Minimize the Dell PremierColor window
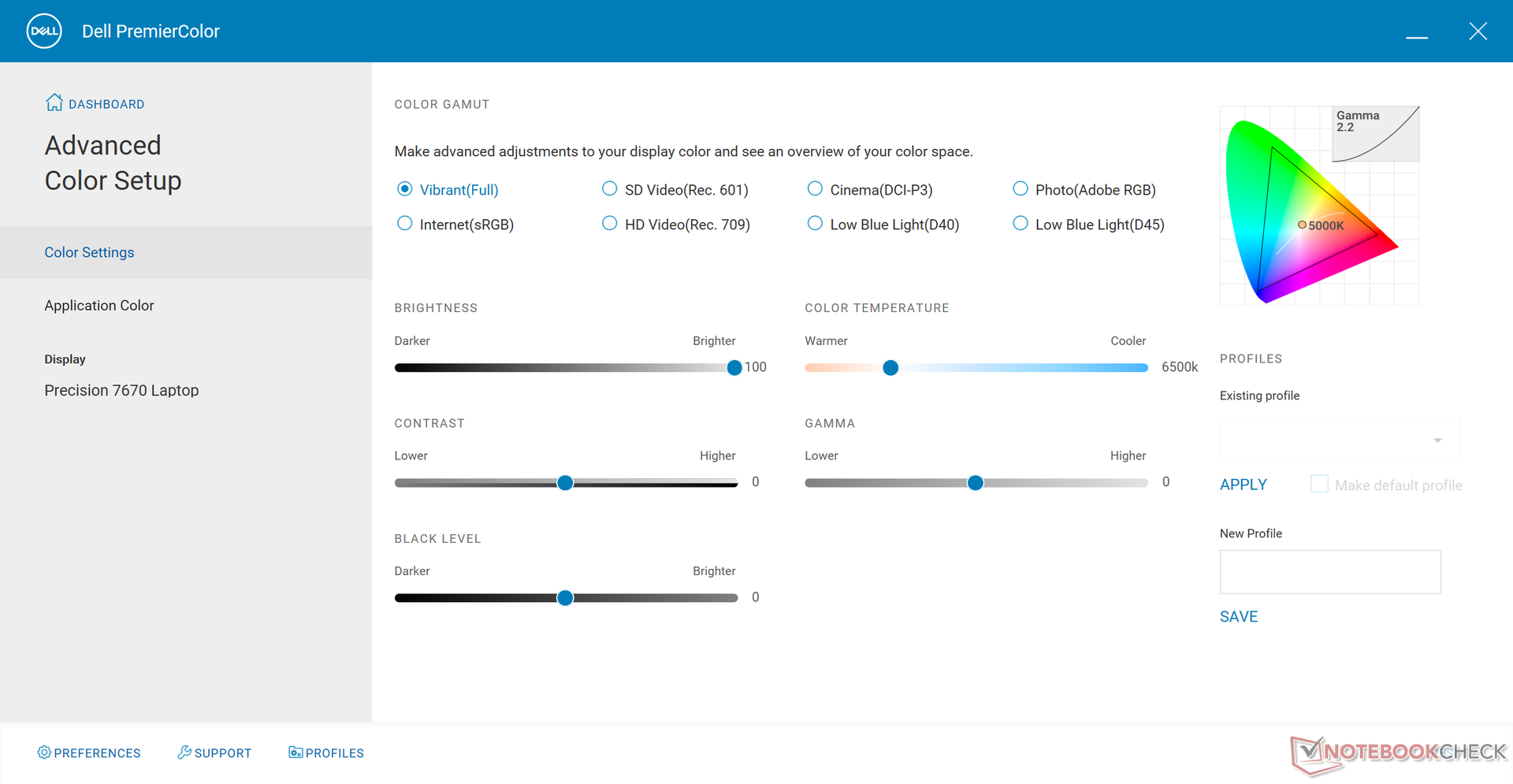 [1417, 36]
